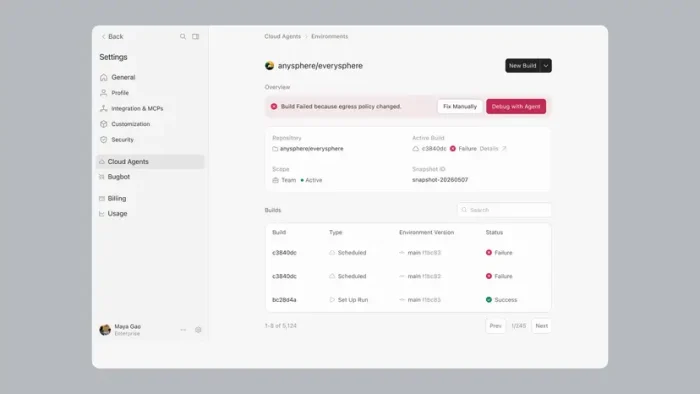Click Cloud Agents breadcrumb link
Screen dimensions: 700x394
click(283, 37)
